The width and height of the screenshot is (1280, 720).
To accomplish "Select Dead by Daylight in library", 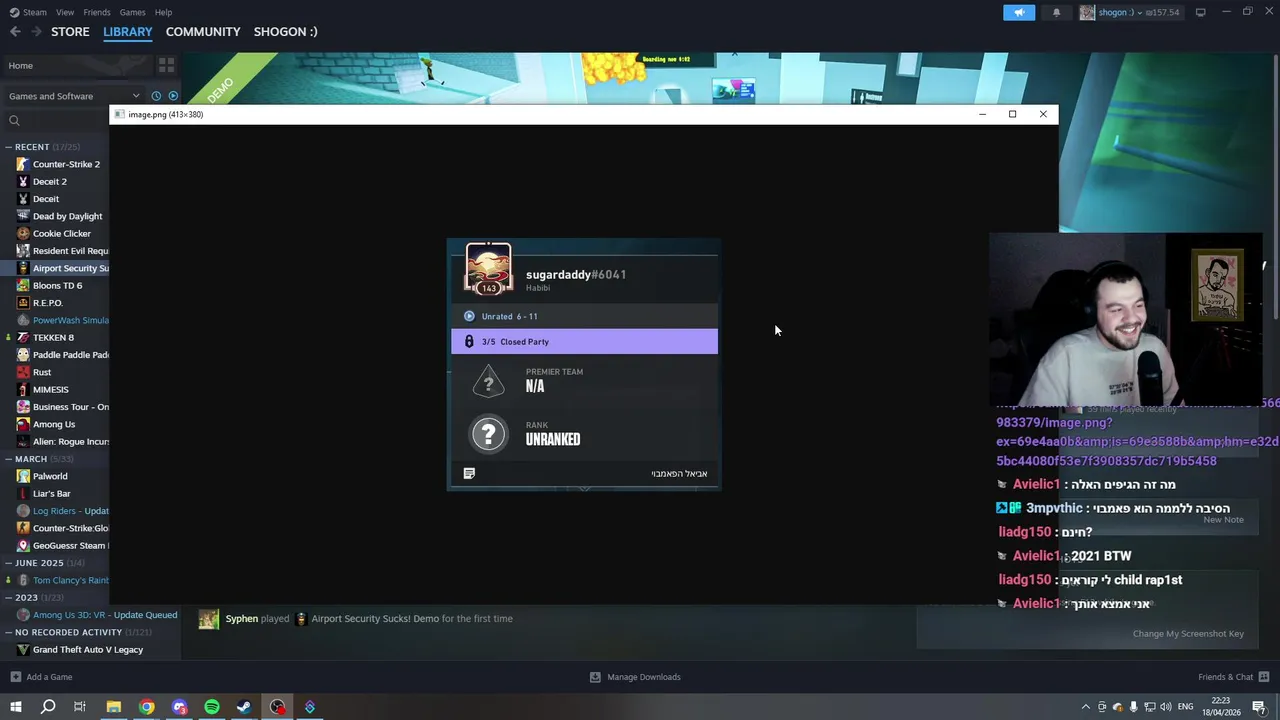I will 58,216.
